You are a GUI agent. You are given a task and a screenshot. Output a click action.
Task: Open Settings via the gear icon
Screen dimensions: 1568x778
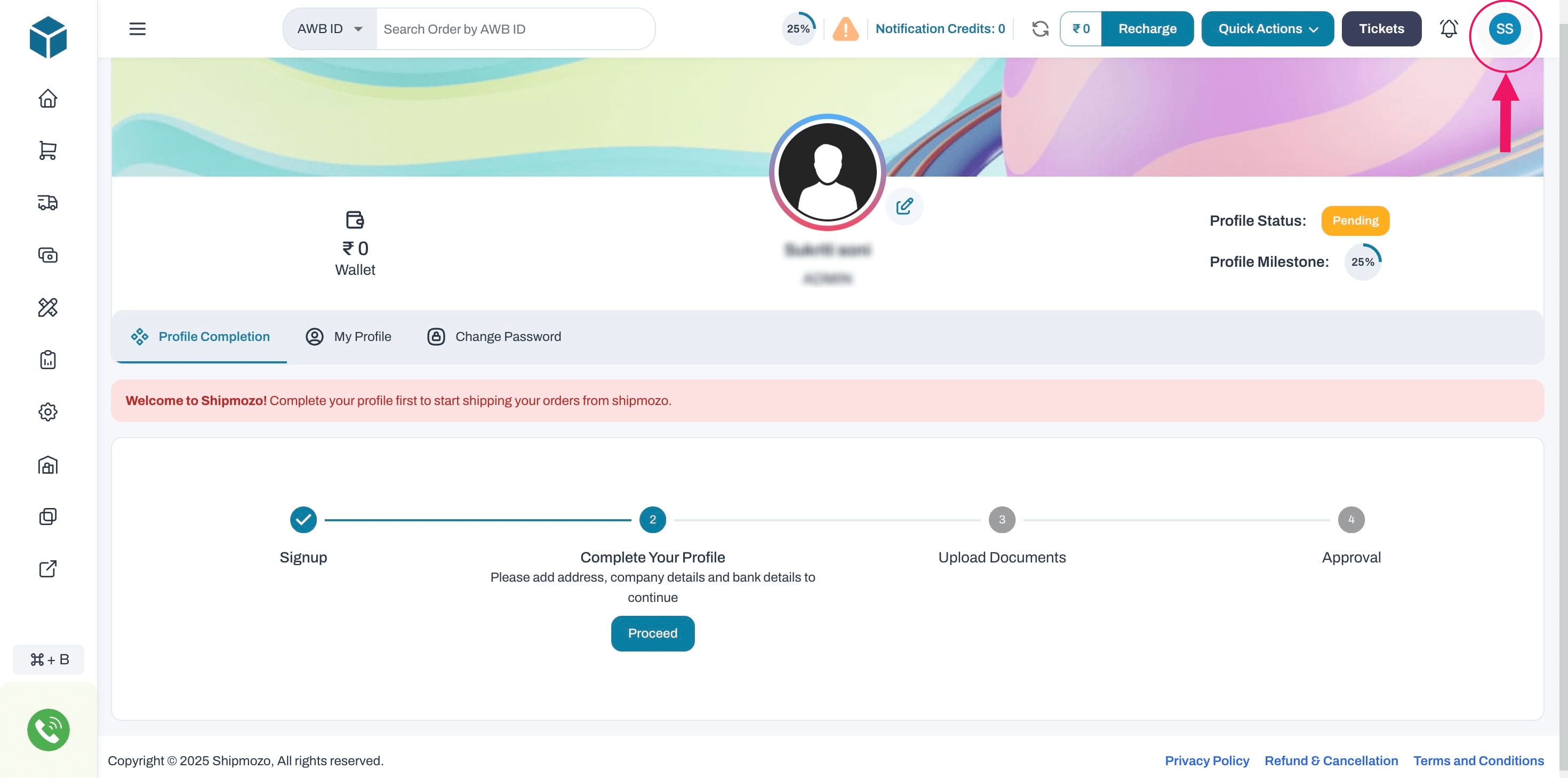[x=48, y=412]
